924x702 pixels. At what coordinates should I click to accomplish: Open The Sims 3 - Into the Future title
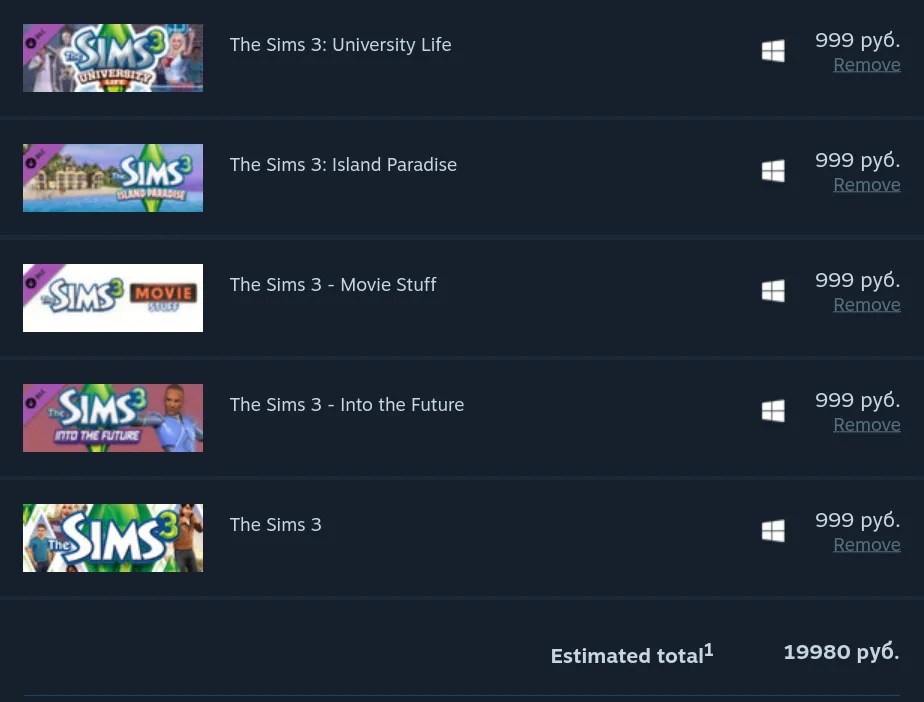[347, 405]
